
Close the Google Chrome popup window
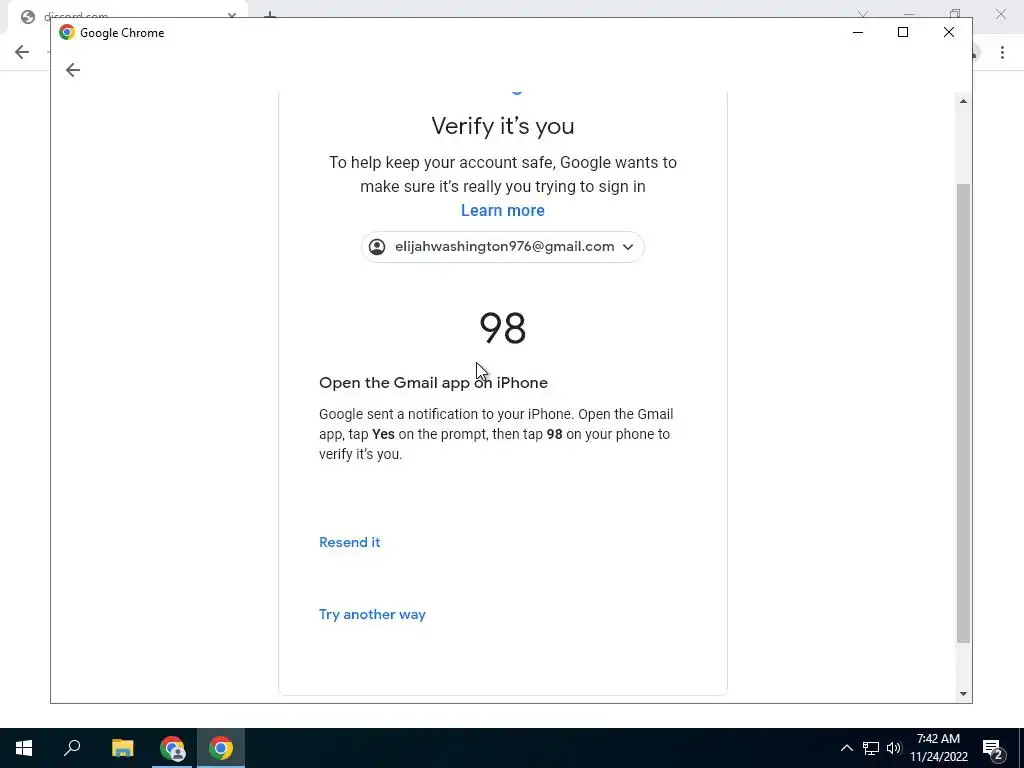coord(948,32)
